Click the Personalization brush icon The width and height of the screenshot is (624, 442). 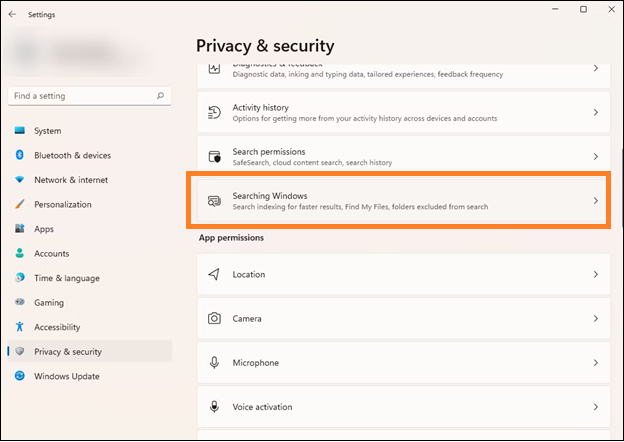pos(20,204)
